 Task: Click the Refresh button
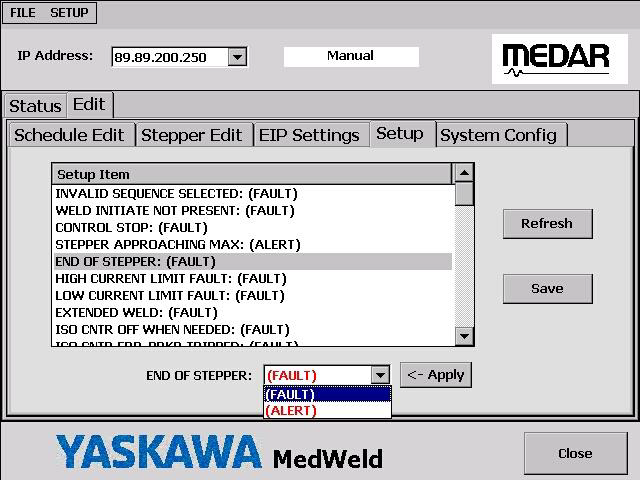[548, 224]
